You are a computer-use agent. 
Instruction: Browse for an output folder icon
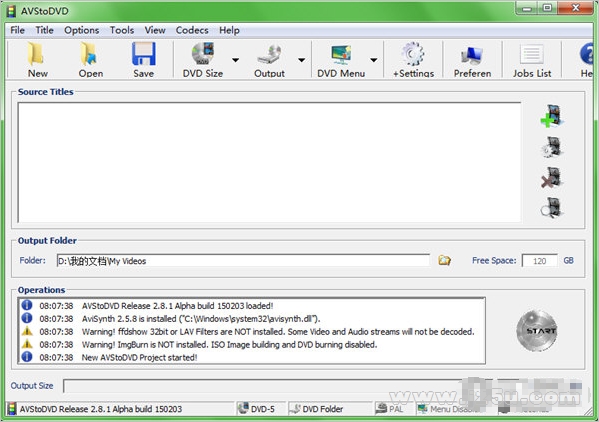pos(444,260)
